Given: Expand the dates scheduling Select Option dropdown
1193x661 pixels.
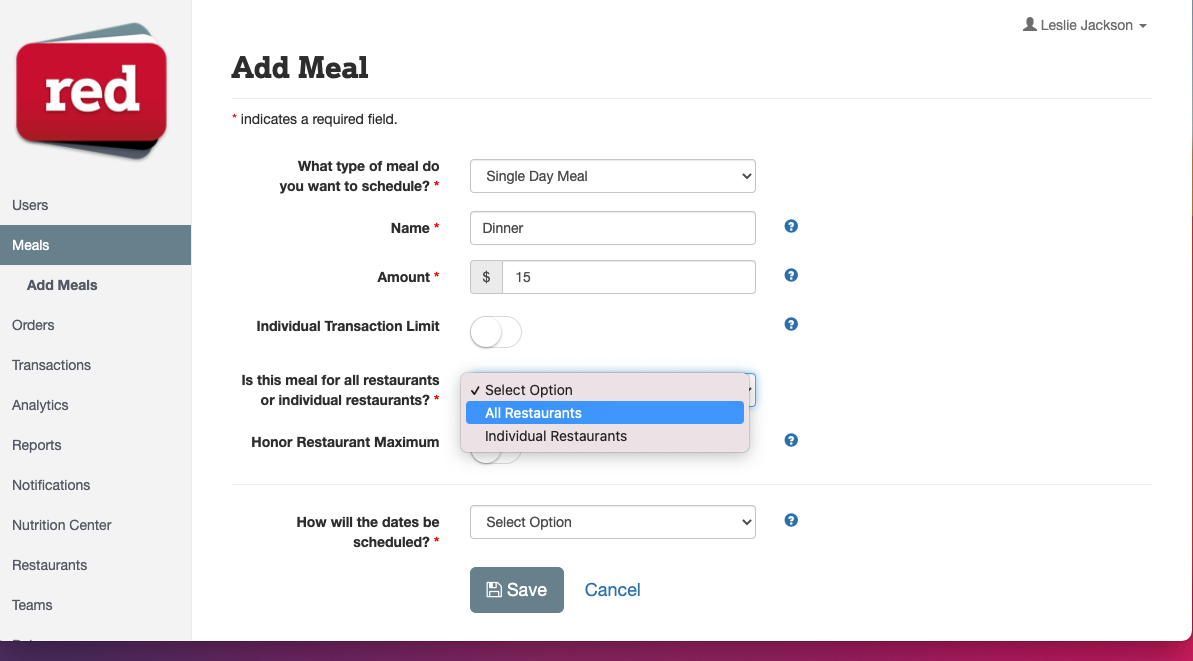Looking at the screenshot, I should [612, 522].
